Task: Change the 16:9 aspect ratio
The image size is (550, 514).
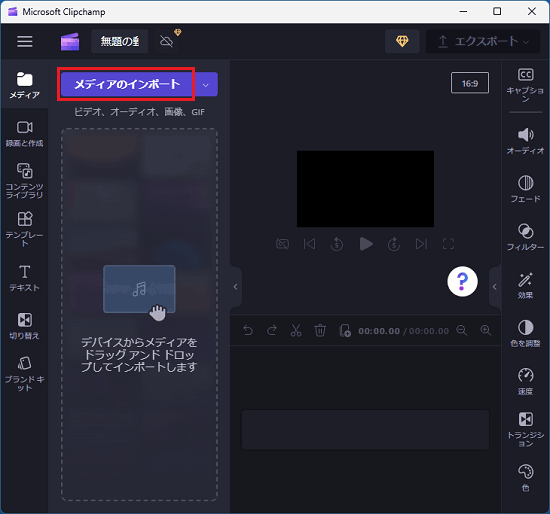Action: pyautogui.click(x=470, y=83)
